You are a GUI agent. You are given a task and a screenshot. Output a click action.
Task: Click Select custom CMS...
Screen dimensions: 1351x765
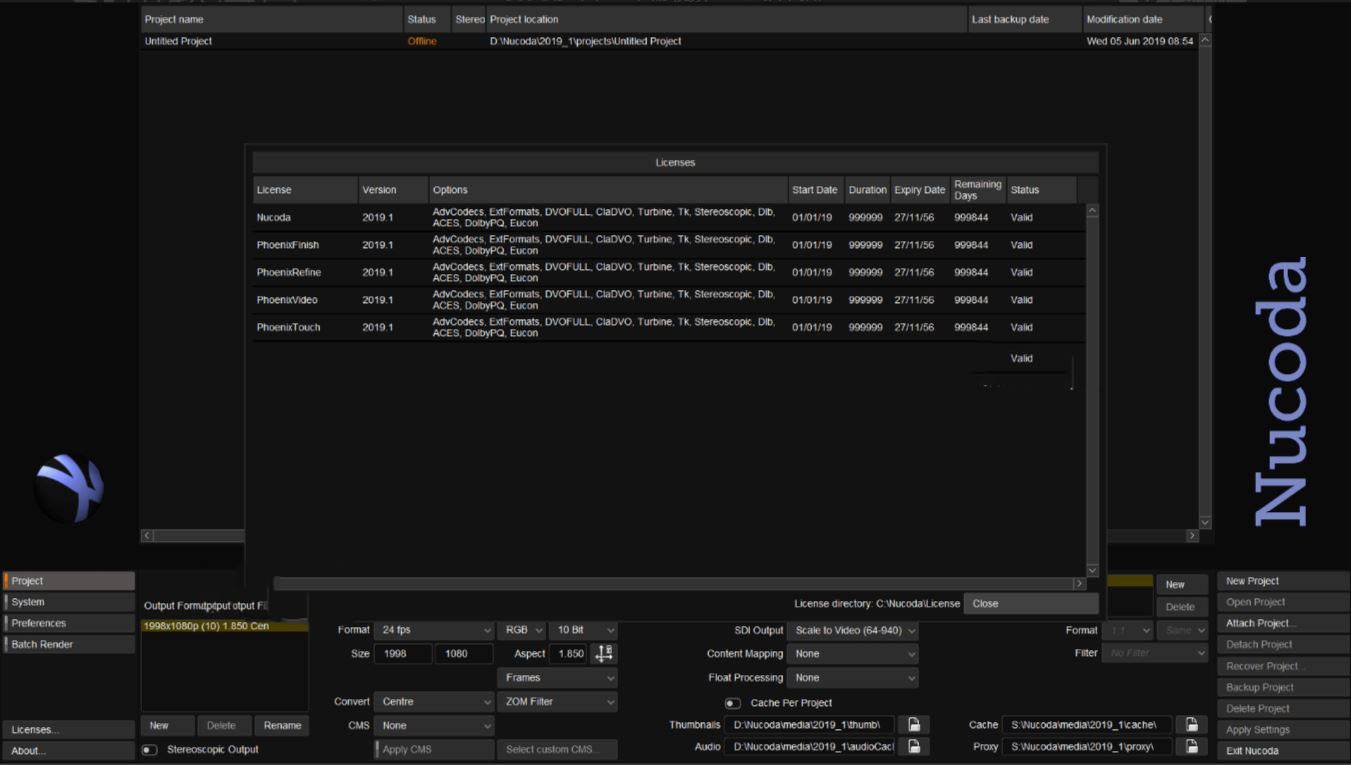click(557, 750)
